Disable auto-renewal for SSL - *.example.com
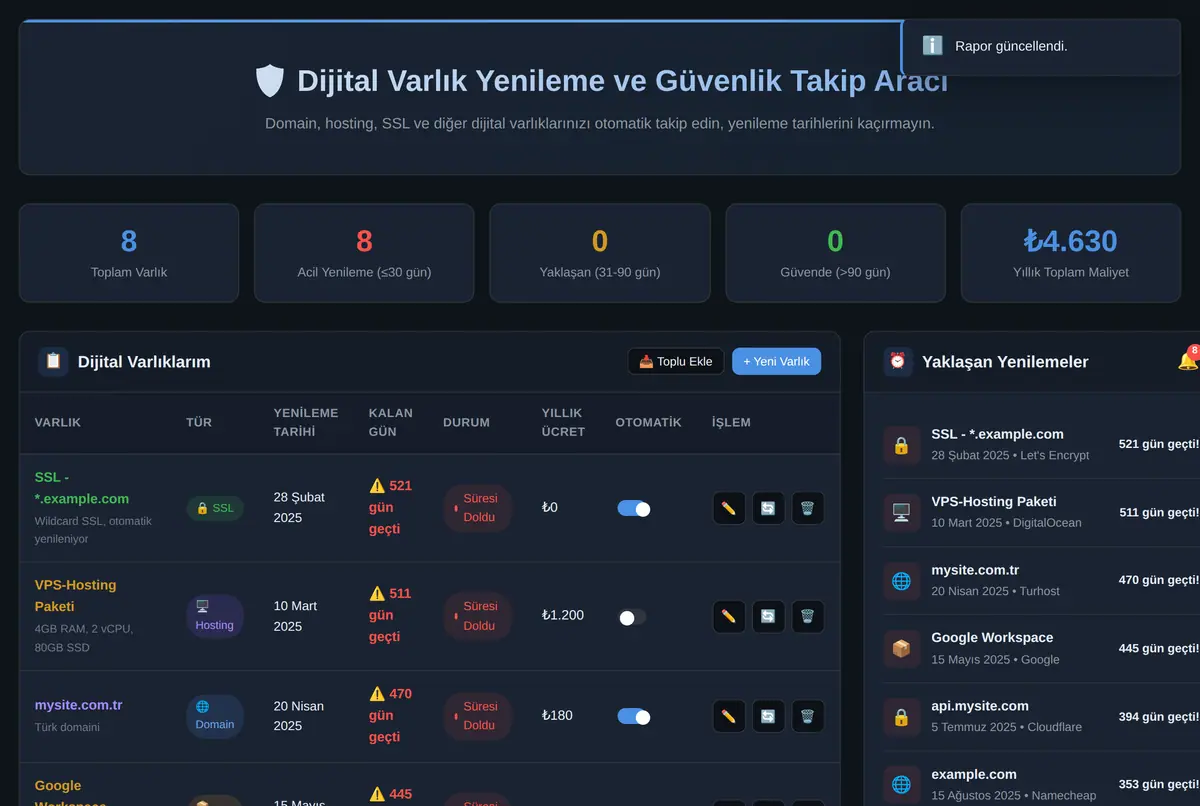 tap(634, 508)
